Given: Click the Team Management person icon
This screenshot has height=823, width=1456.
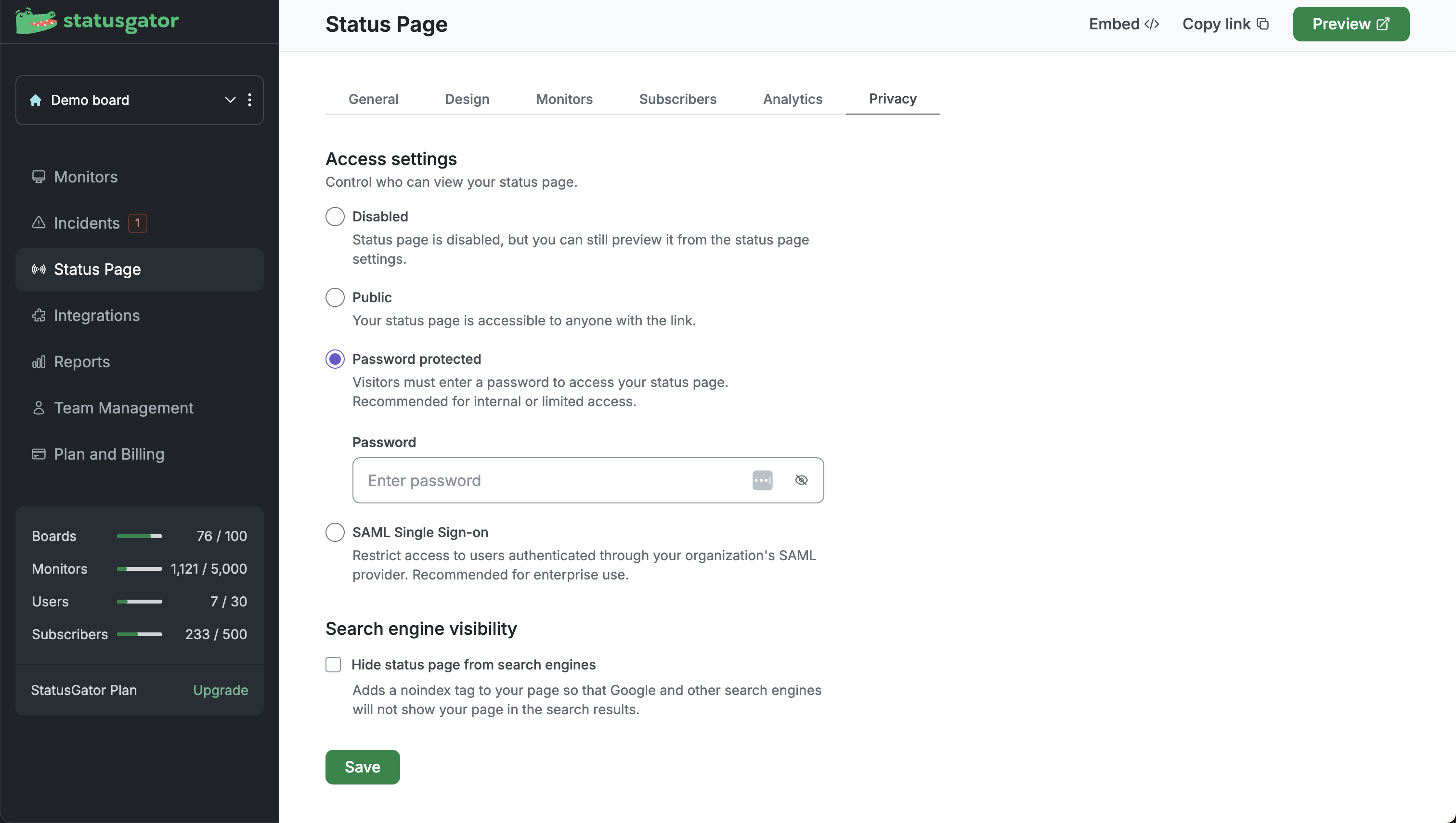Looking at the screenshot, I should click(x=39, y=408).
